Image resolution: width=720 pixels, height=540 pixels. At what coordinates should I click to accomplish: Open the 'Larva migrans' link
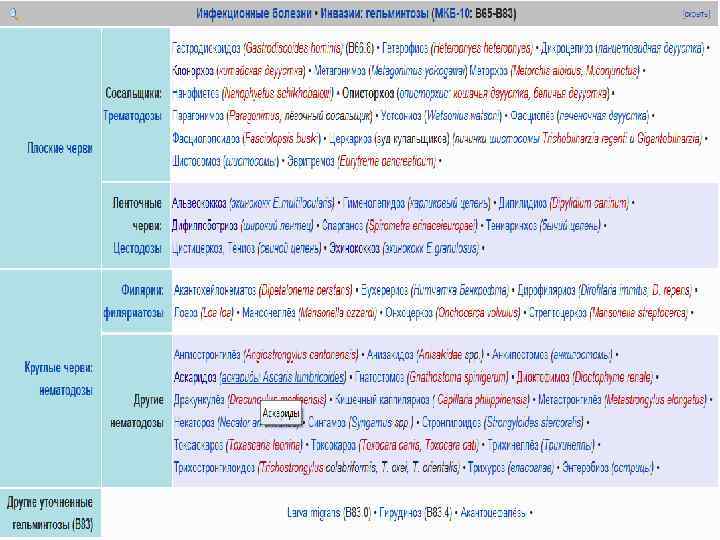point(314,512)
